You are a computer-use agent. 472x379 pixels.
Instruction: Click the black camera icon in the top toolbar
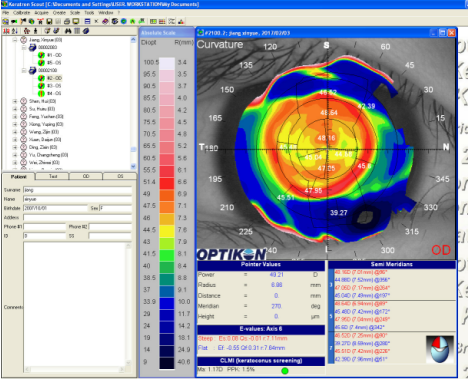(14, 21)
